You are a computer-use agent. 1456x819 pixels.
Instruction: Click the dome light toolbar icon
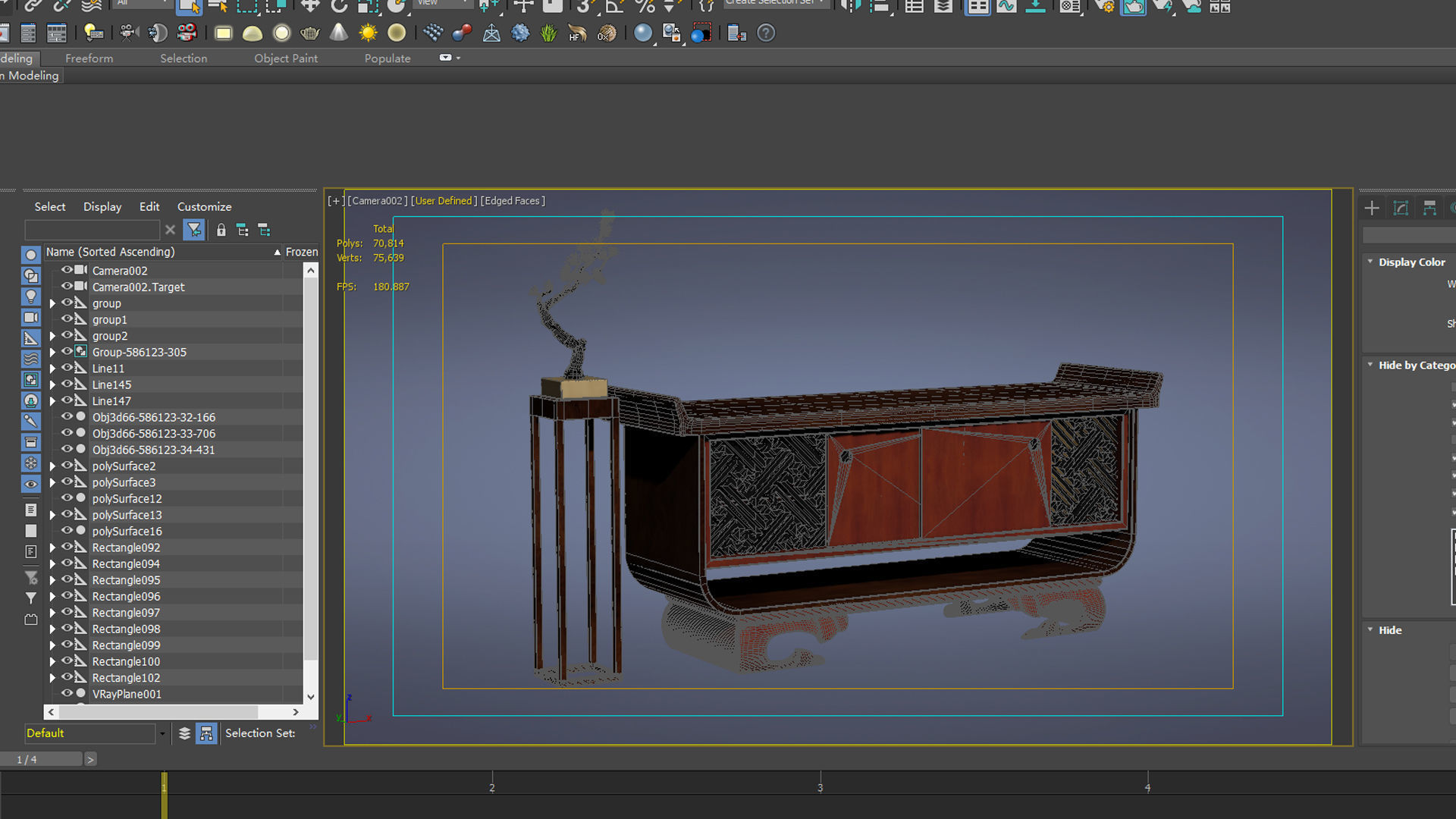(253, 33)
